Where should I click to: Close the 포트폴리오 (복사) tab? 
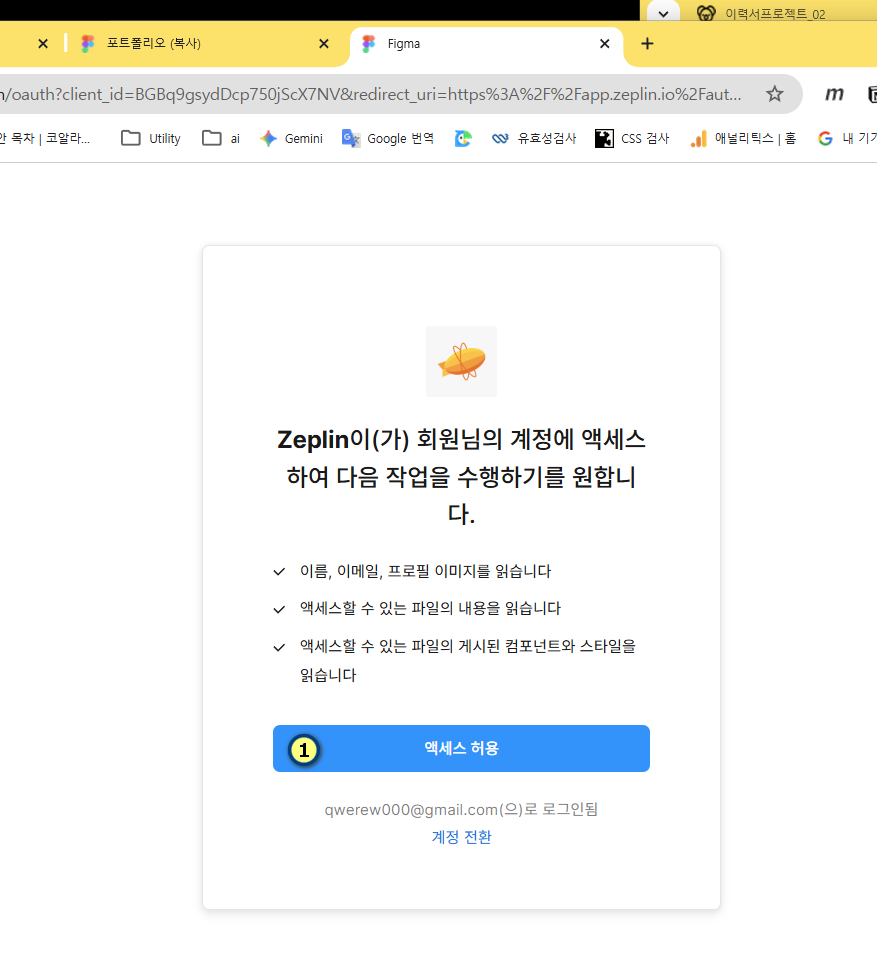coord(323,44)
